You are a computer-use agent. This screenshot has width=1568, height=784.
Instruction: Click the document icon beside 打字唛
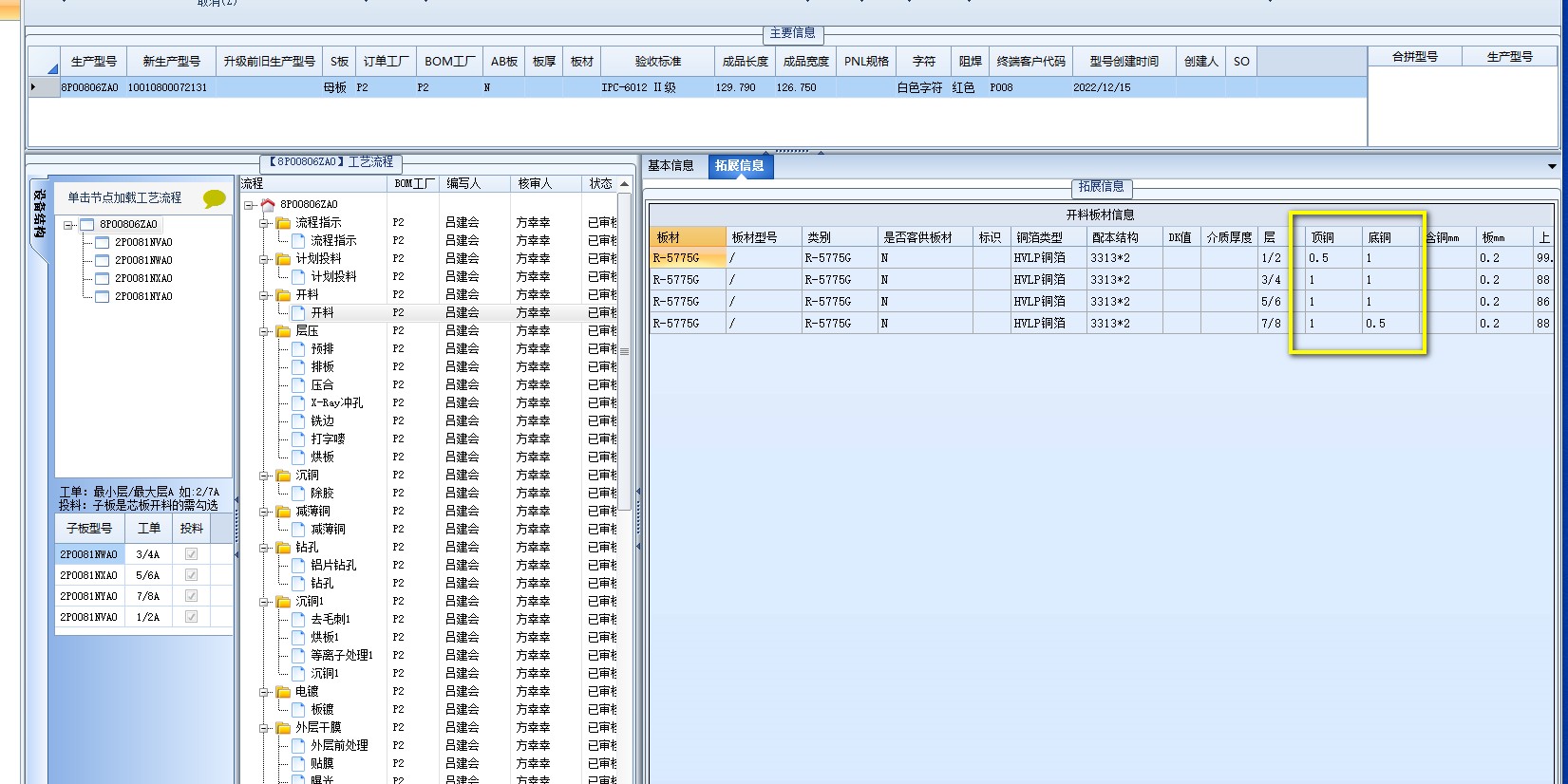coord(298,439)
